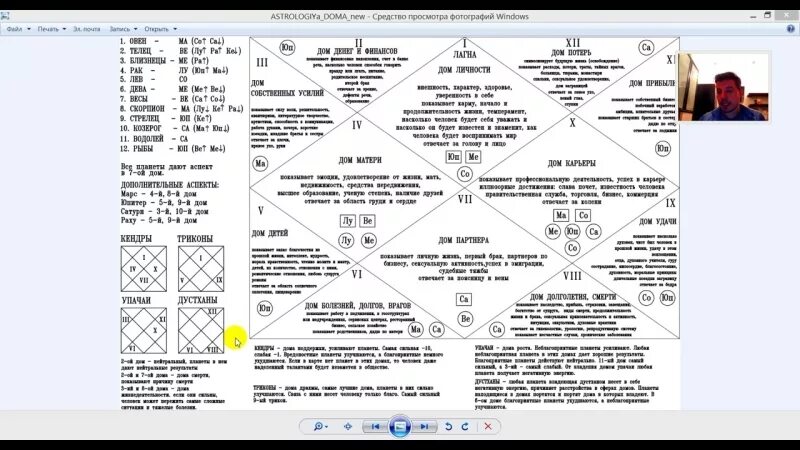Open the zoom magnifier control
Screen dimensions: 800x450
(320, 427)
